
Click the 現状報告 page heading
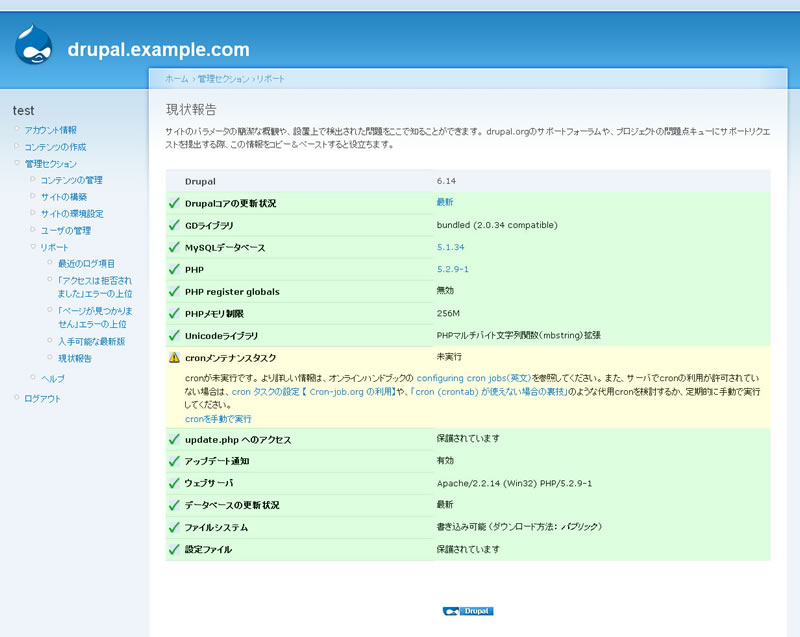[x=191, y=110]
